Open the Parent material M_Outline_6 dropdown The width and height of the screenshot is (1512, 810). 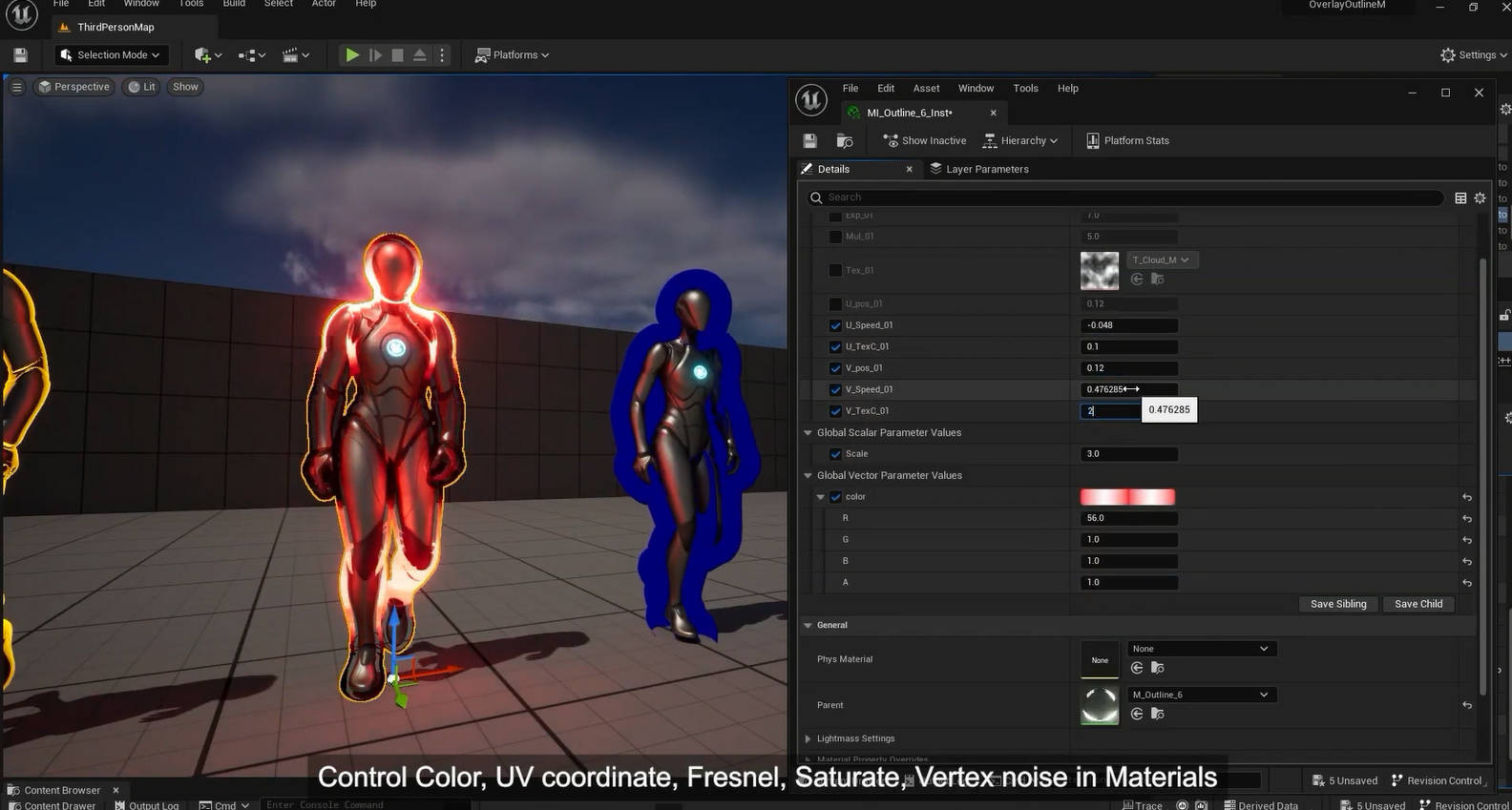coord(1200,695)
